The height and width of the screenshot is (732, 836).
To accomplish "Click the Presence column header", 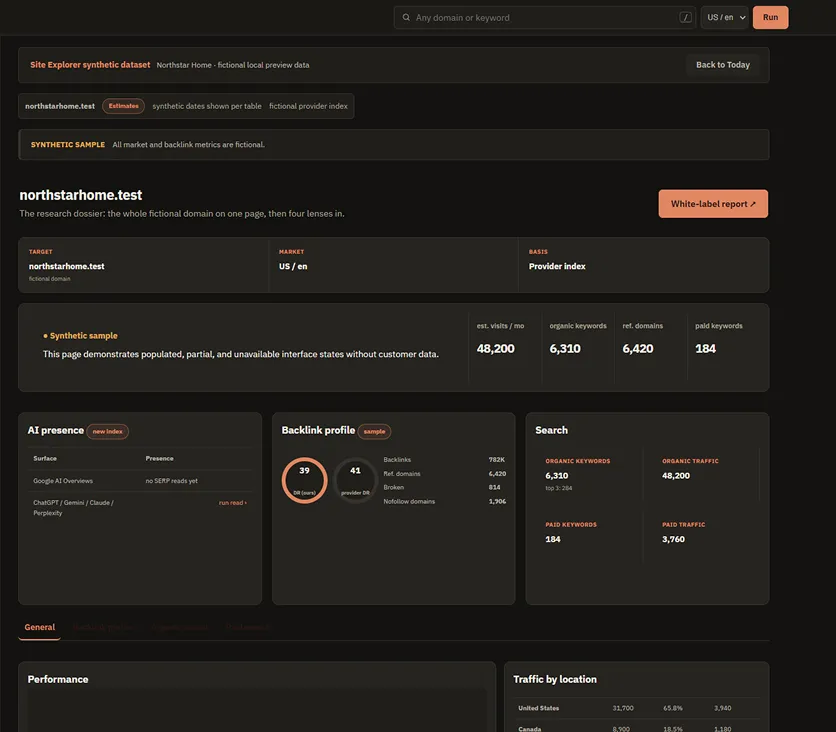I will (159, 458).
